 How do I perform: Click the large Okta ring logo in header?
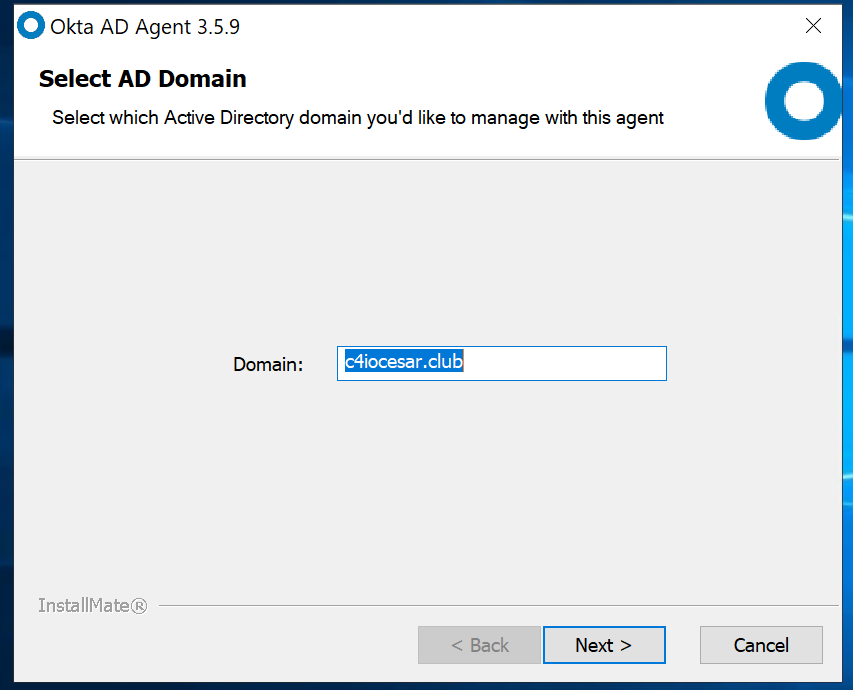(x=803, y=101)
